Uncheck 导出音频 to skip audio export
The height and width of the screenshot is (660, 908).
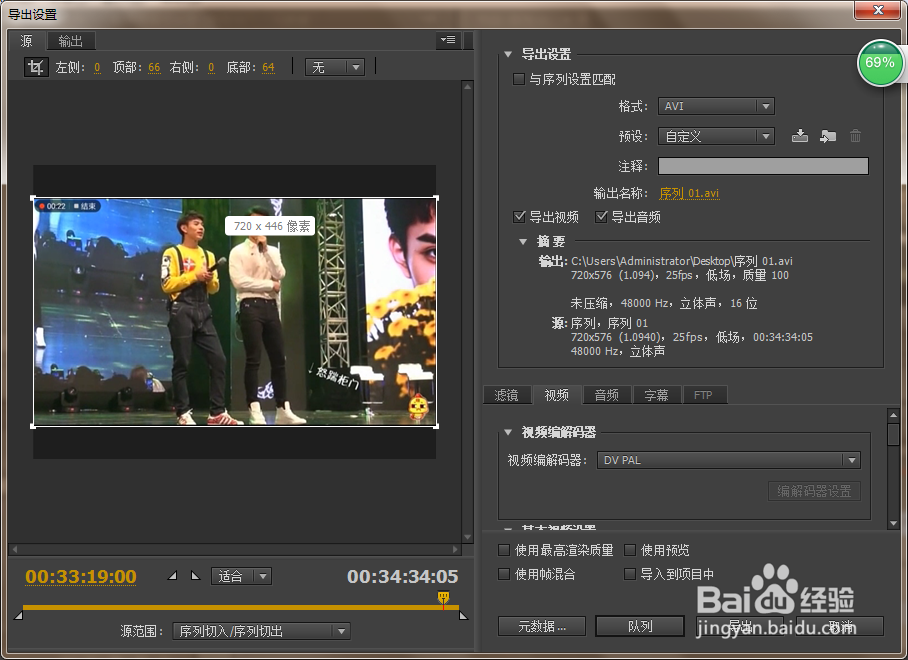(601, 216)
